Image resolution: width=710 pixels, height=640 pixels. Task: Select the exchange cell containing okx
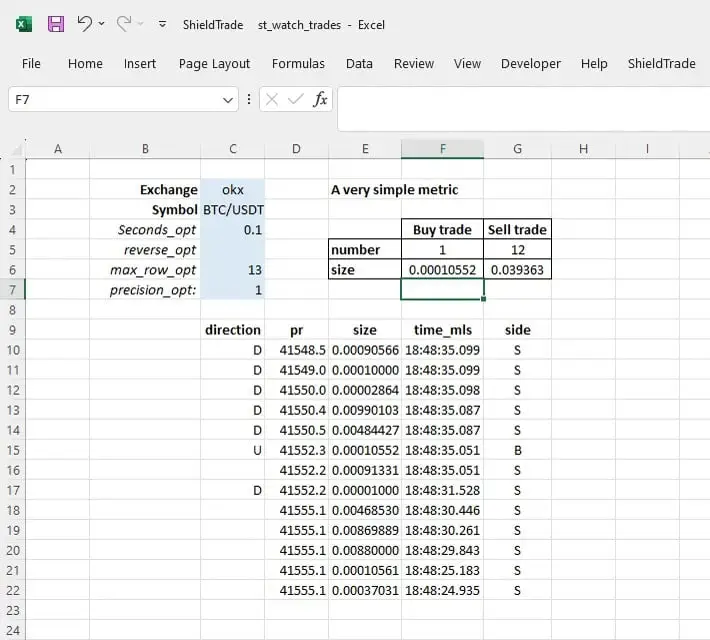click(x=233, y=189)
